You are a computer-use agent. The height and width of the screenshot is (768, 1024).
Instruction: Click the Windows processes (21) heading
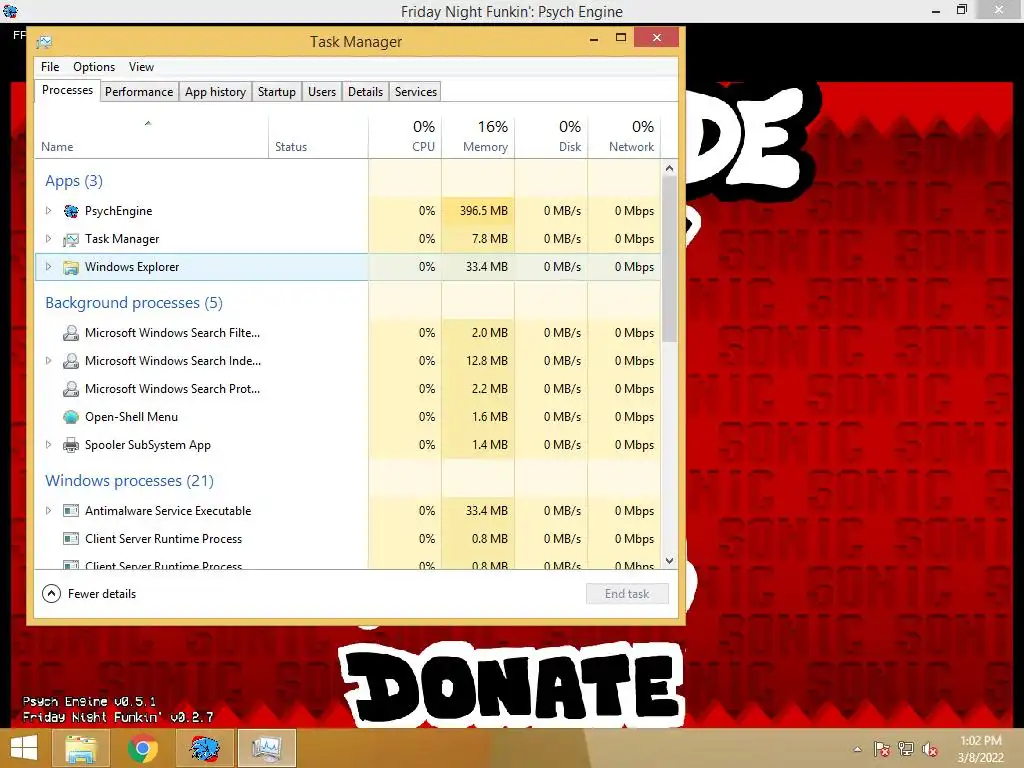(x=129, y=481)
